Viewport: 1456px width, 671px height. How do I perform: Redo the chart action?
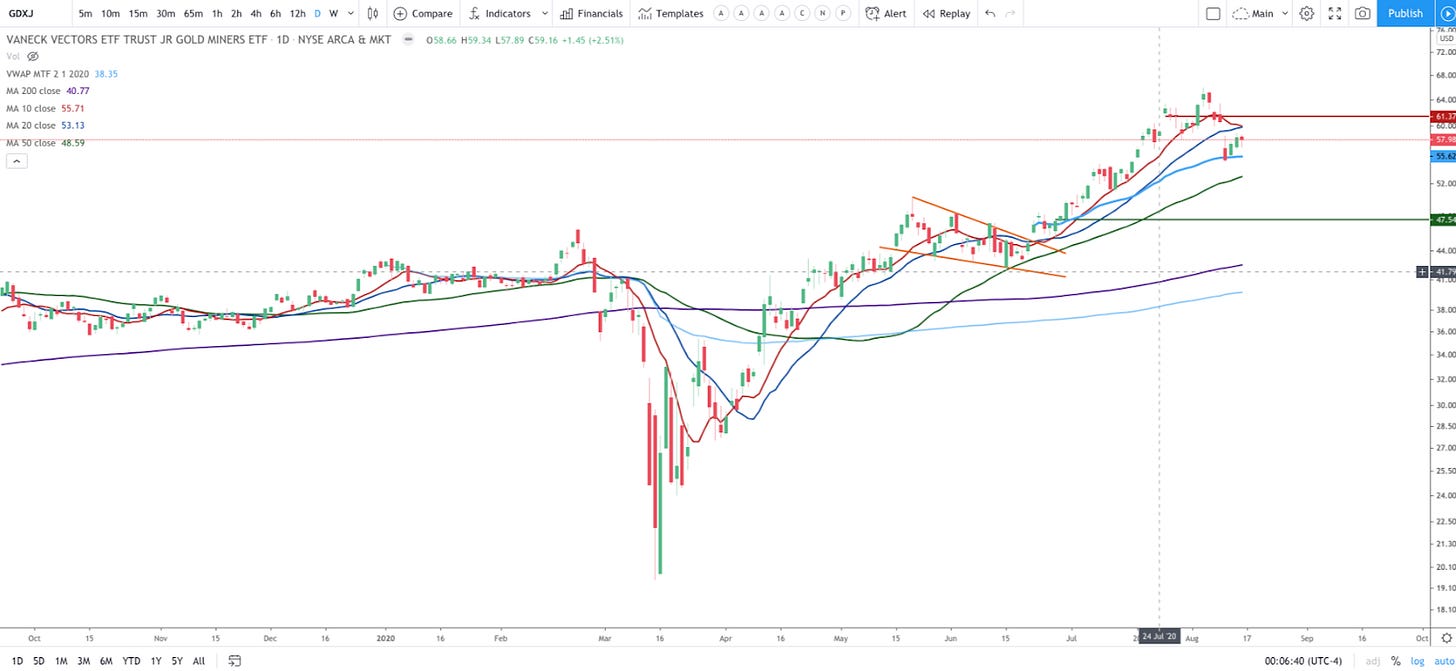click(1010, 13)
